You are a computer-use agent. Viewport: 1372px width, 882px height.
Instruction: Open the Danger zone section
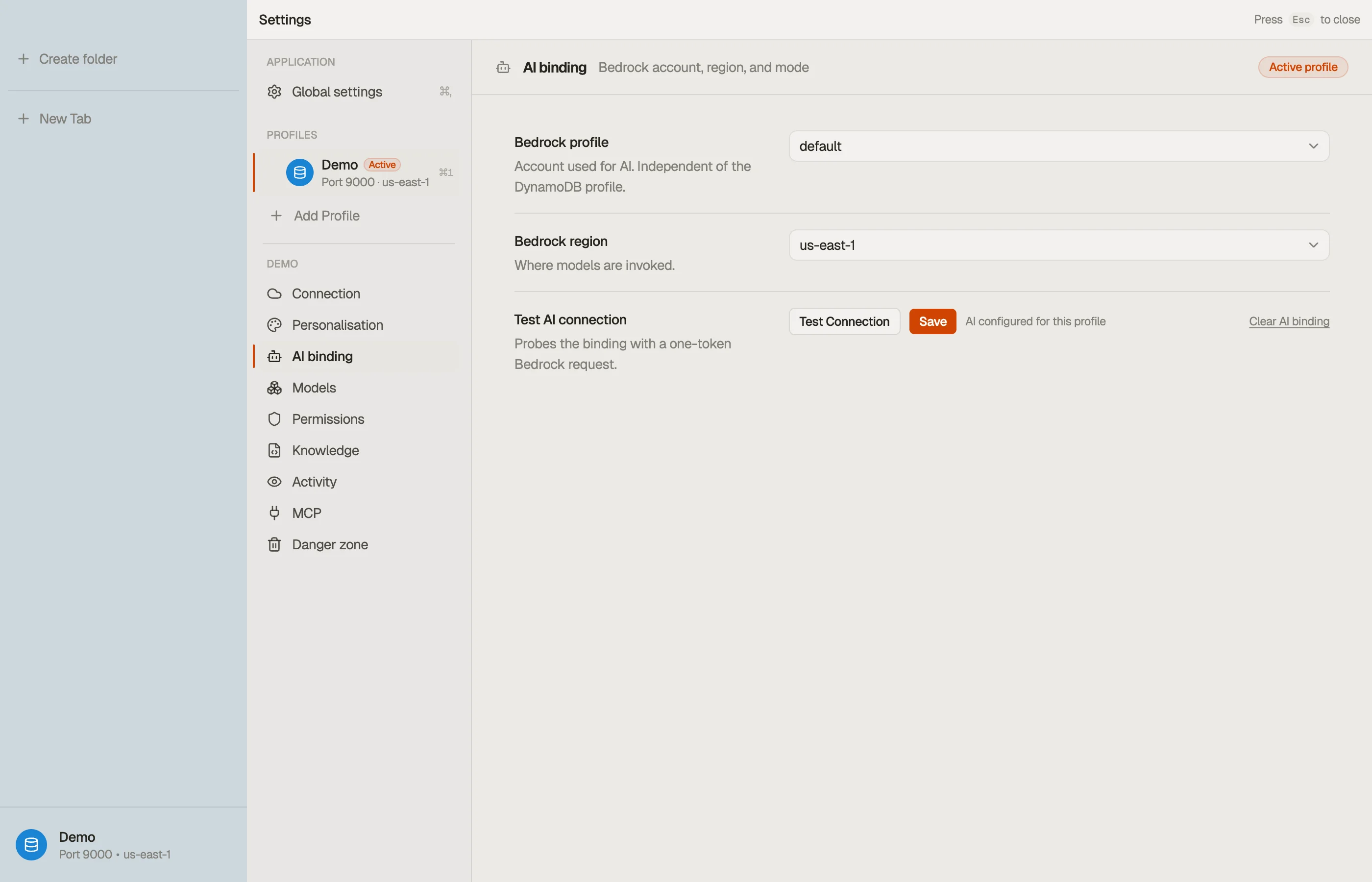tap(359, 545)
